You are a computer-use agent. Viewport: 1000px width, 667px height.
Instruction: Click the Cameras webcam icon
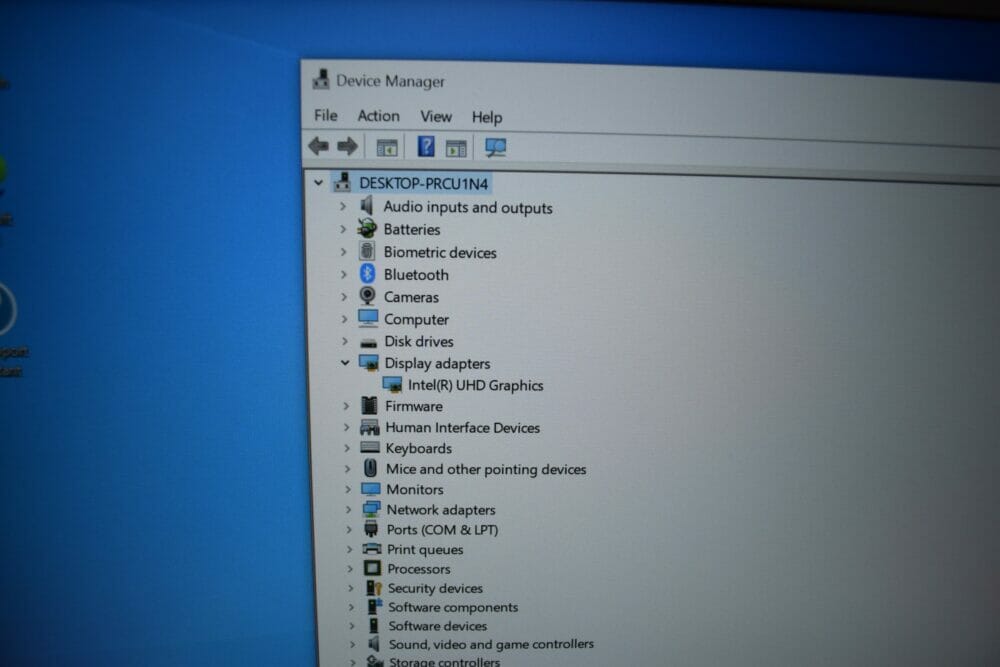point(367,296)
